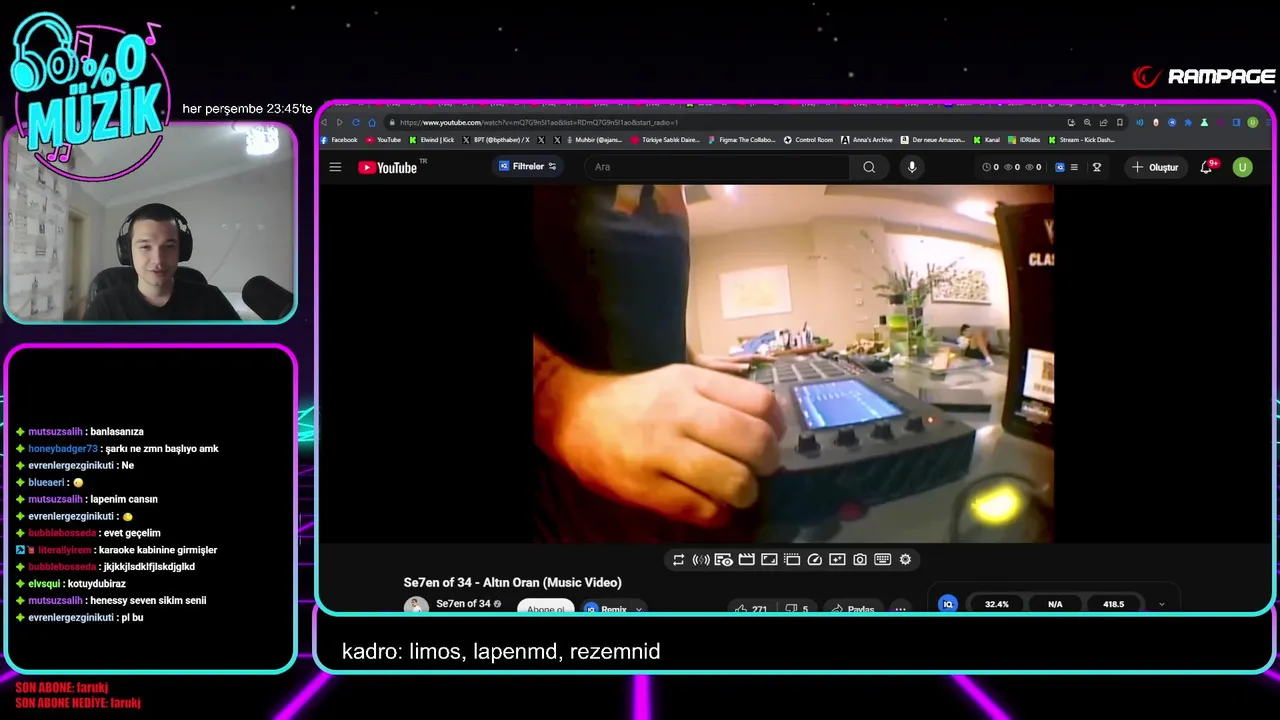Click the N/A stat pill

click(1055, 604)
